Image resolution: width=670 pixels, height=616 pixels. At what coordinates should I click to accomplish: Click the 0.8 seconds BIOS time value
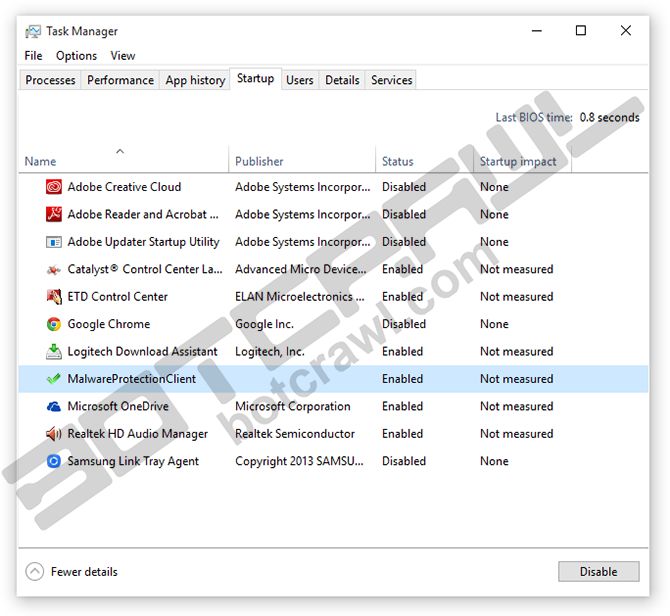coord(609,117)
